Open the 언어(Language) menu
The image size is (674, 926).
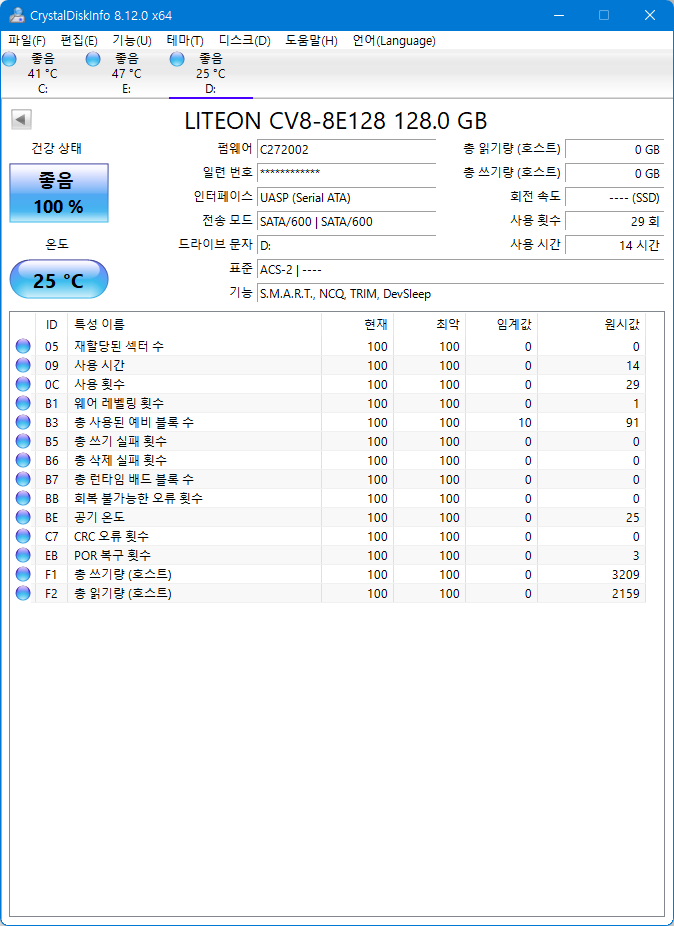point(394,41)
